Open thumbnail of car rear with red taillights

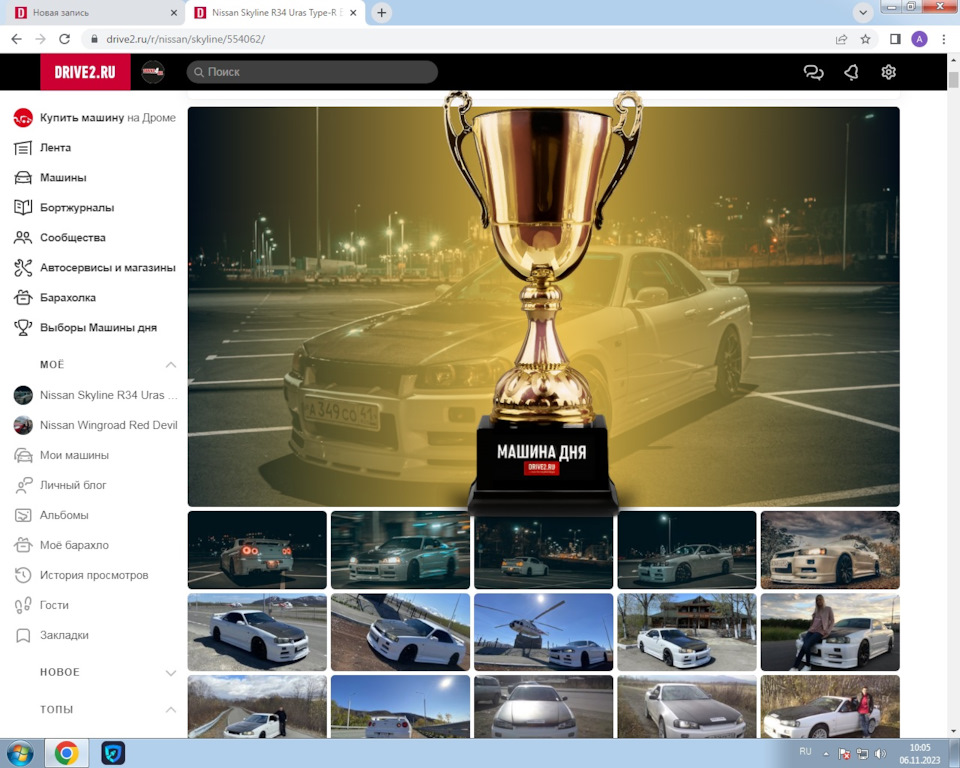pyautogui.click(x=257, y=550)
